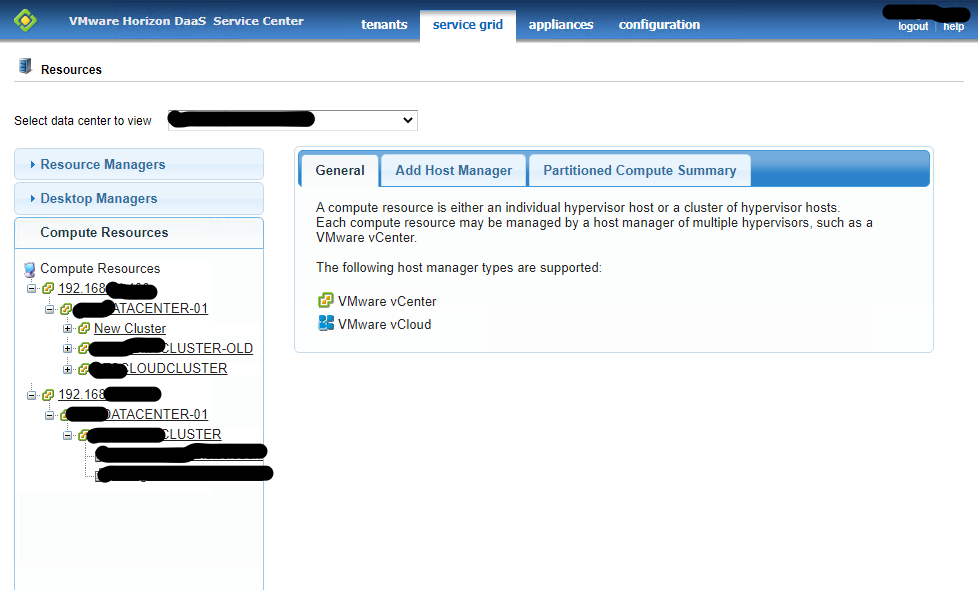Switch to Partitioned Compute Summary tab
The width and height of the screenshot is (978, 590).
[x=639, y=170]
